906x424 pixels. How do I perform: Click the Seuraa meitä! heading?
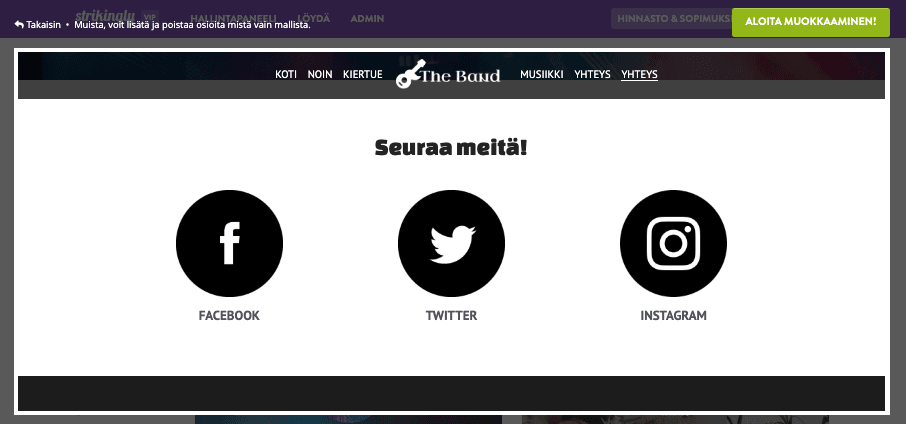click(x=451, y=147)
